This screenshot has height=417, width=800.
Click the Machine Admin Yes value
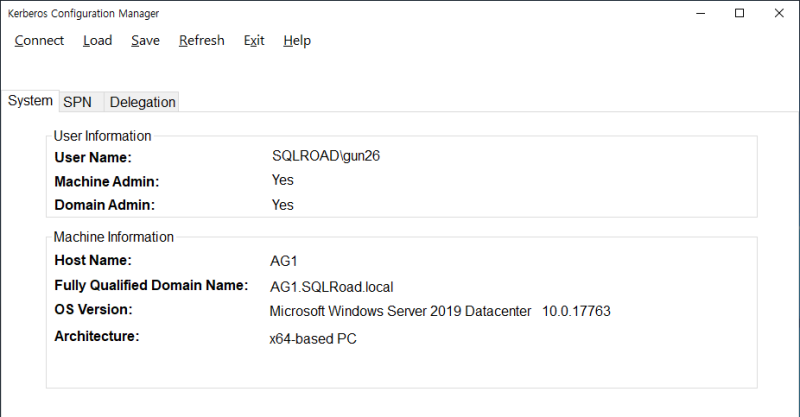pyautogui.click(x=283, y=180)
